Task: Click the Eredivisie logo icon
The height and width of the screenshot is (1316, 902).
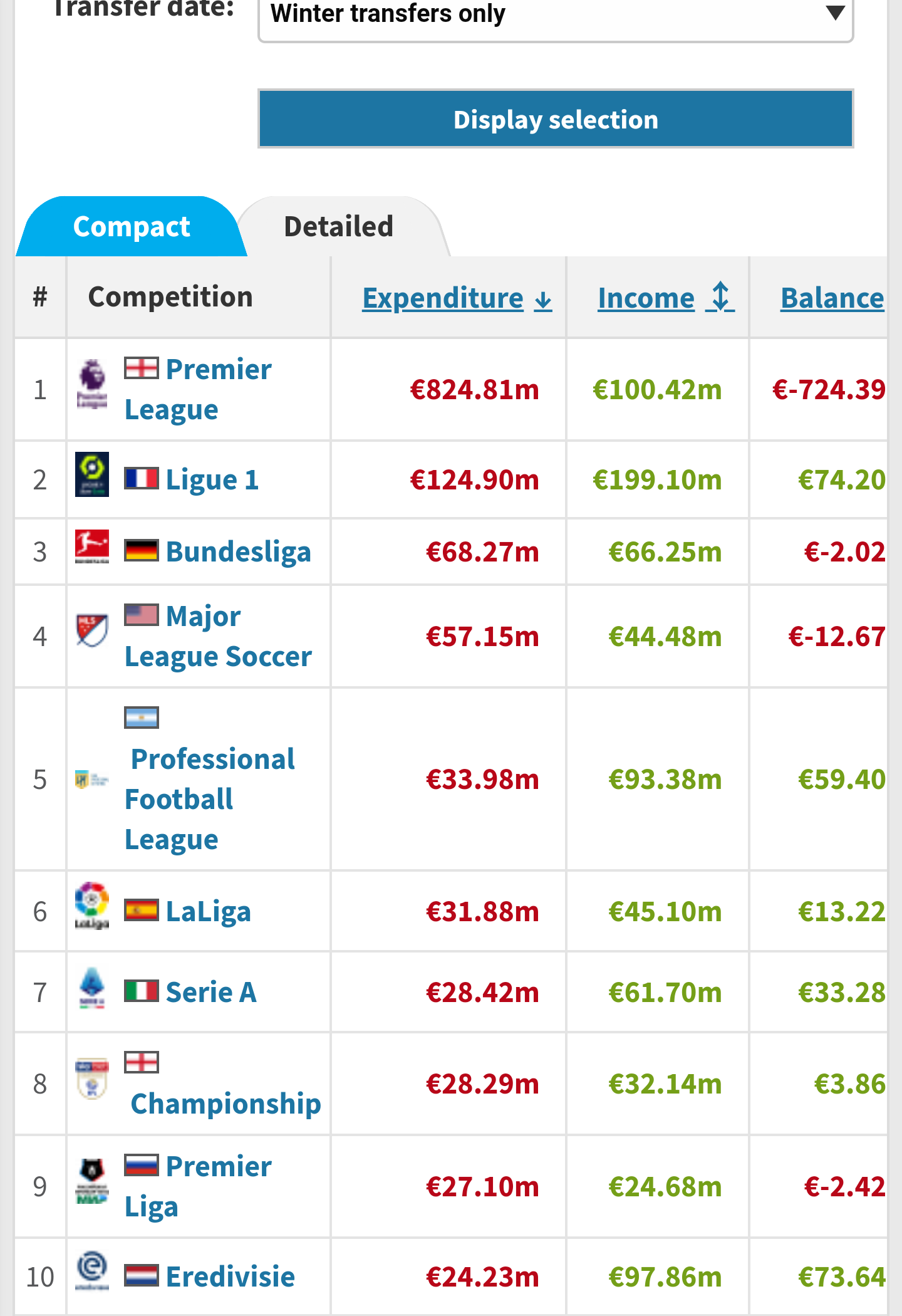Action: pyautogui.click(x=92, y=1271)
